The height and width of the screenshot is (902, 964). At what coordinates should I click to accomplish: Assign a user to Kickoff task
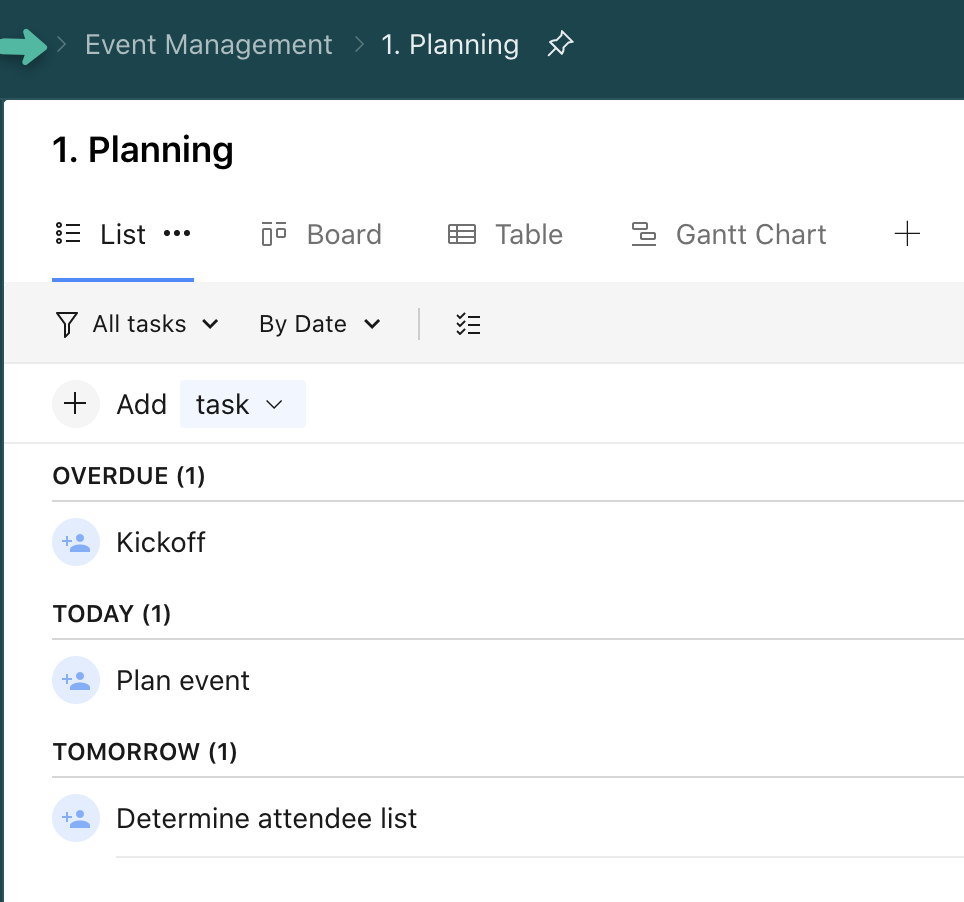(x=76, y=542)
